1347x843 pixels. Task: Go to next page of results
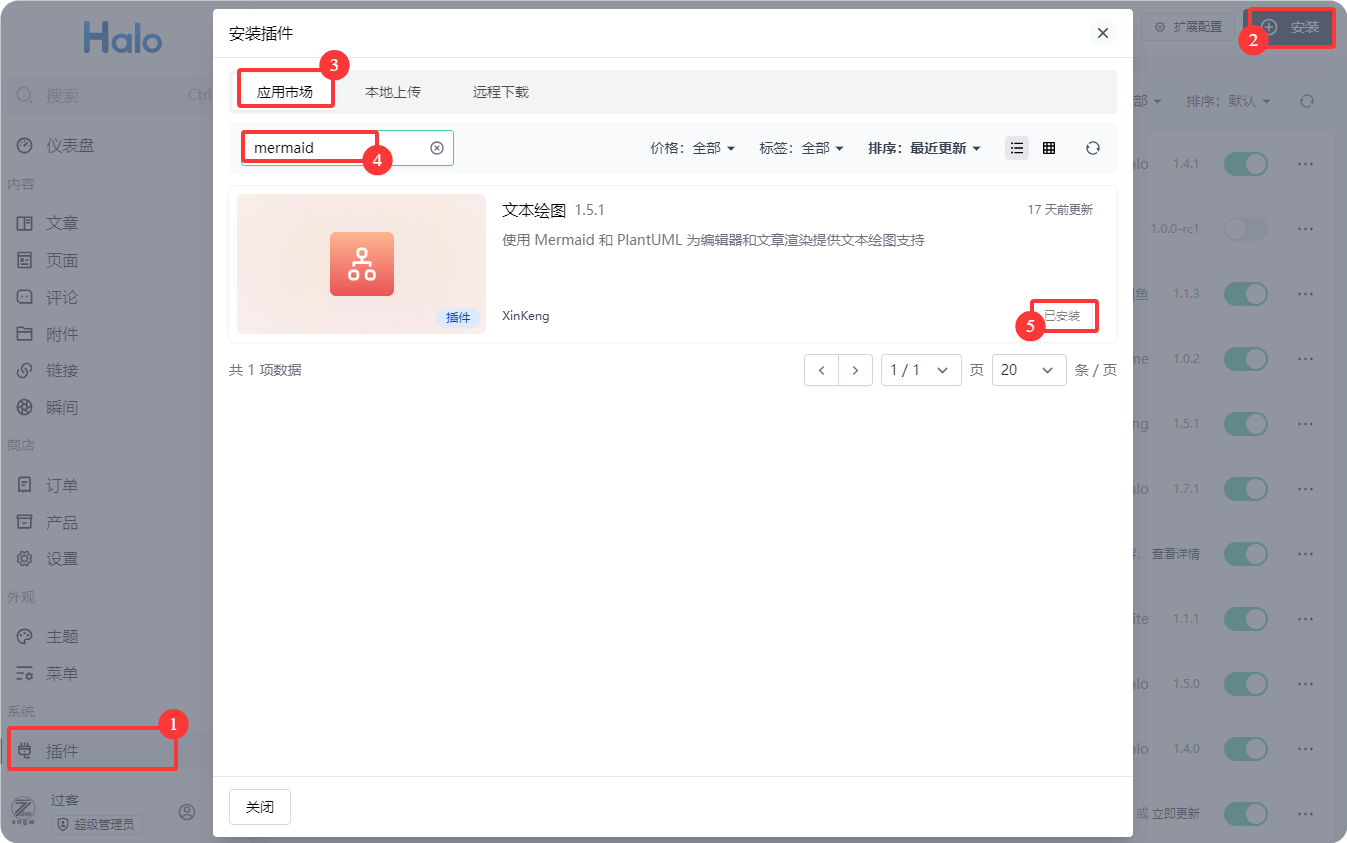855,370
